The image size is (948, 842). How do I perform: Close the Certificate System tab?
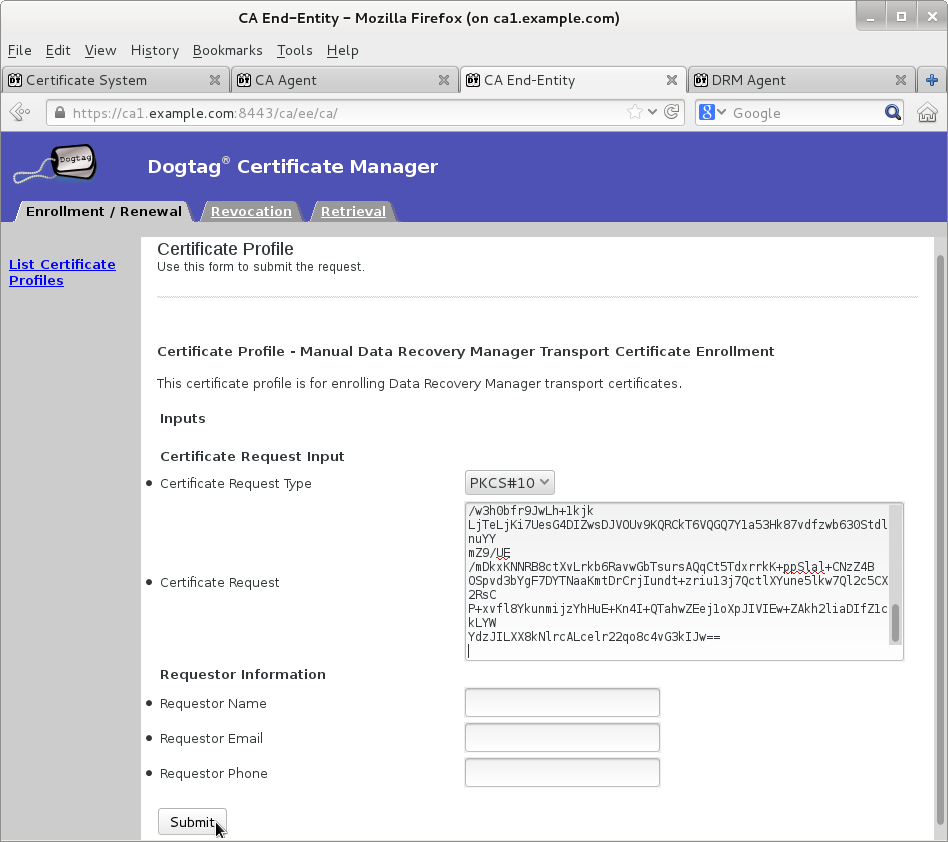[x=215, y=80]
